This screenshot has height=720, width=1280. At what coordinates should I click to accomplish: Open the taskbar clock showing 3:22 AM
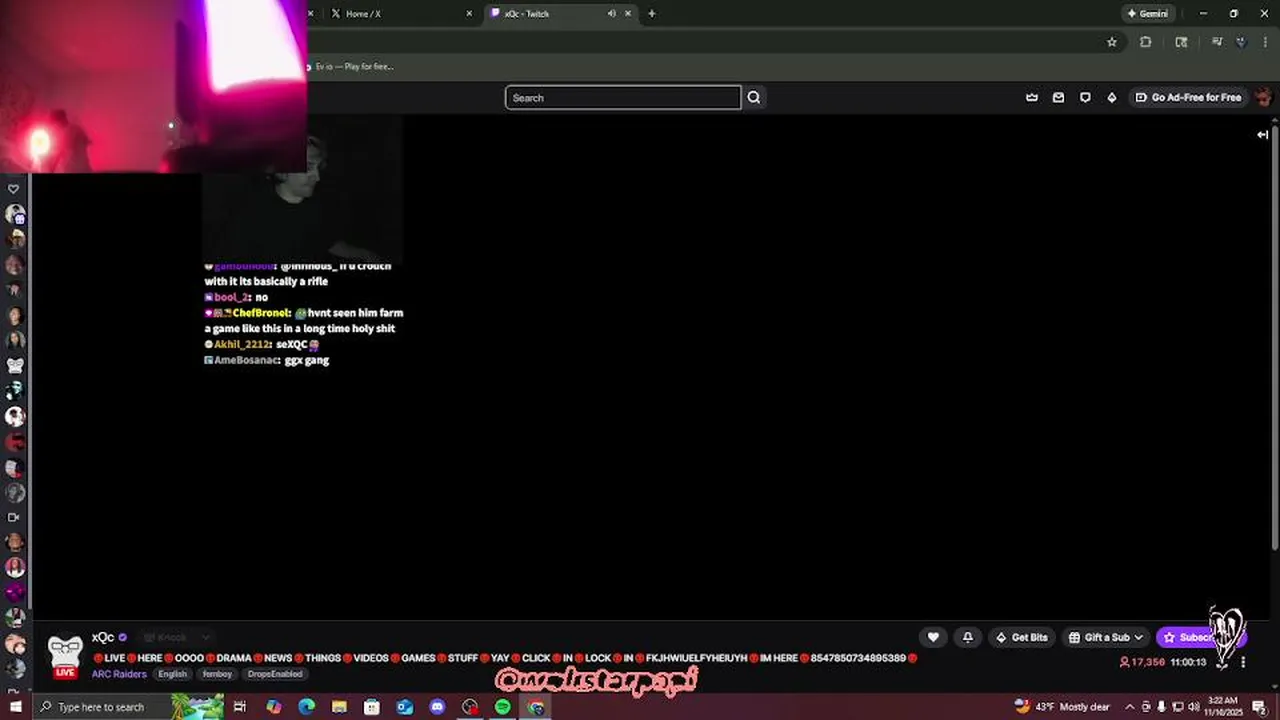[1222, 707]
